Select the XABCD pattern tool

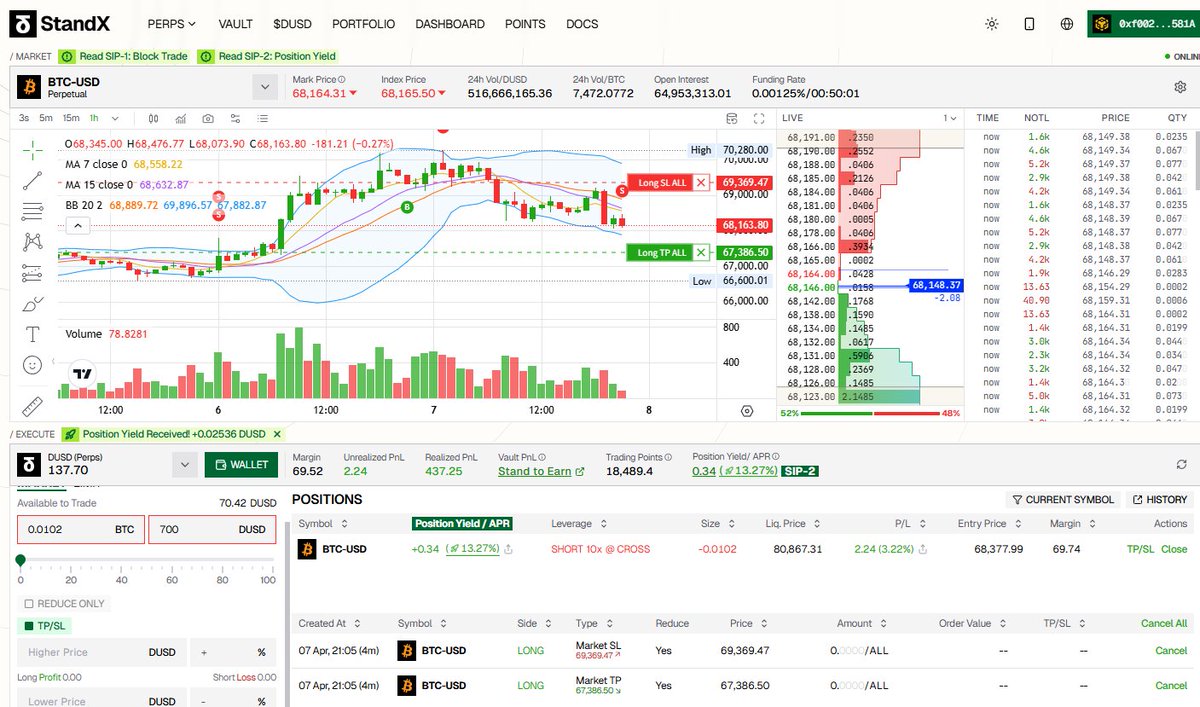point(32,241)
